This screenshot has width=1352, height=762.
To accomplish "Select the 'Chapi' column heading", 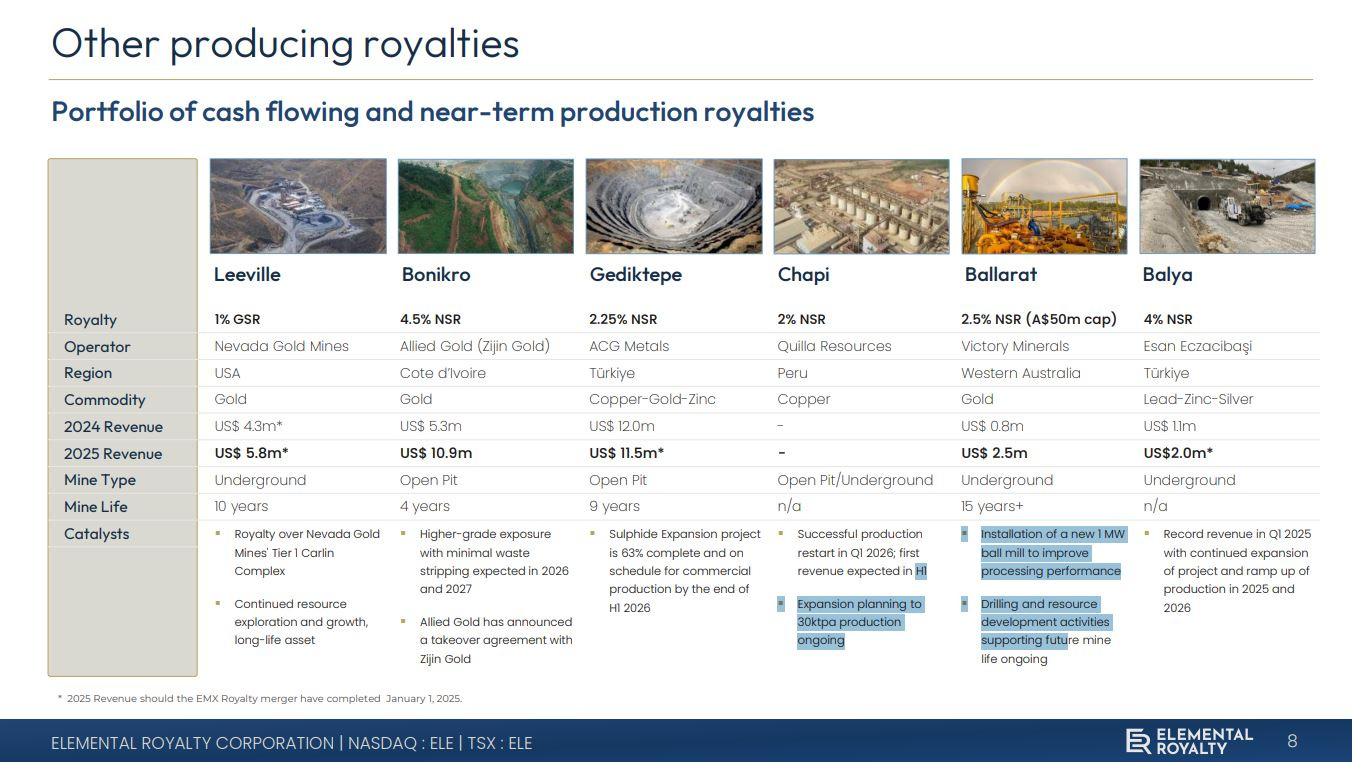I will tap(804, 274).
